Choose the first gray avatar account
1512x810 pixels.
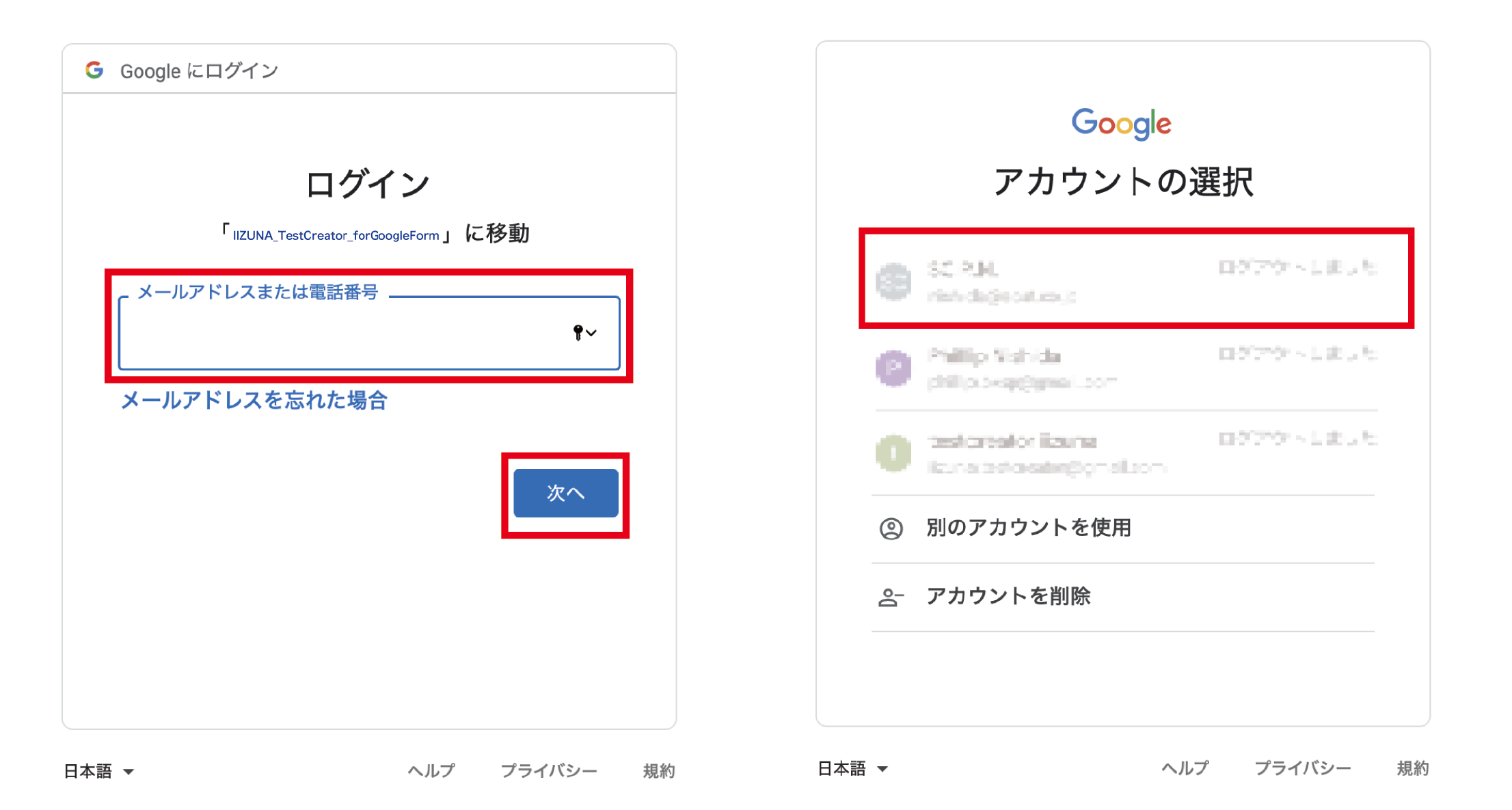coord(893,281)
